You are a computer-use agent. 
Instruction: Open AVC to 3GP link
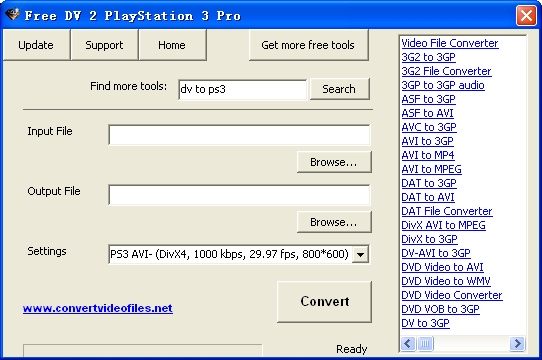tap(429, 127)
